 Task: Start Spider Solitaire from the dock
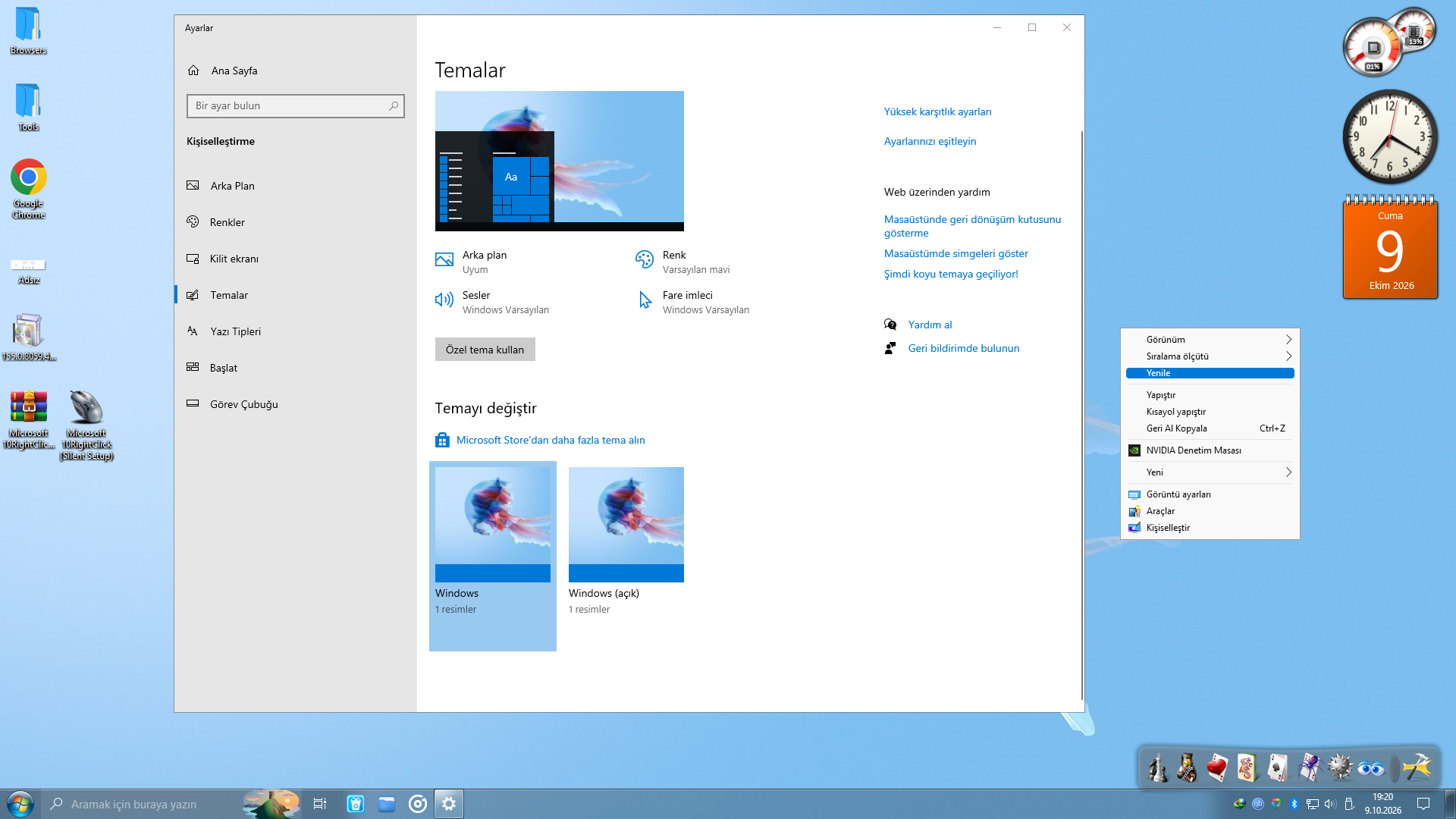click(1310, 767)
